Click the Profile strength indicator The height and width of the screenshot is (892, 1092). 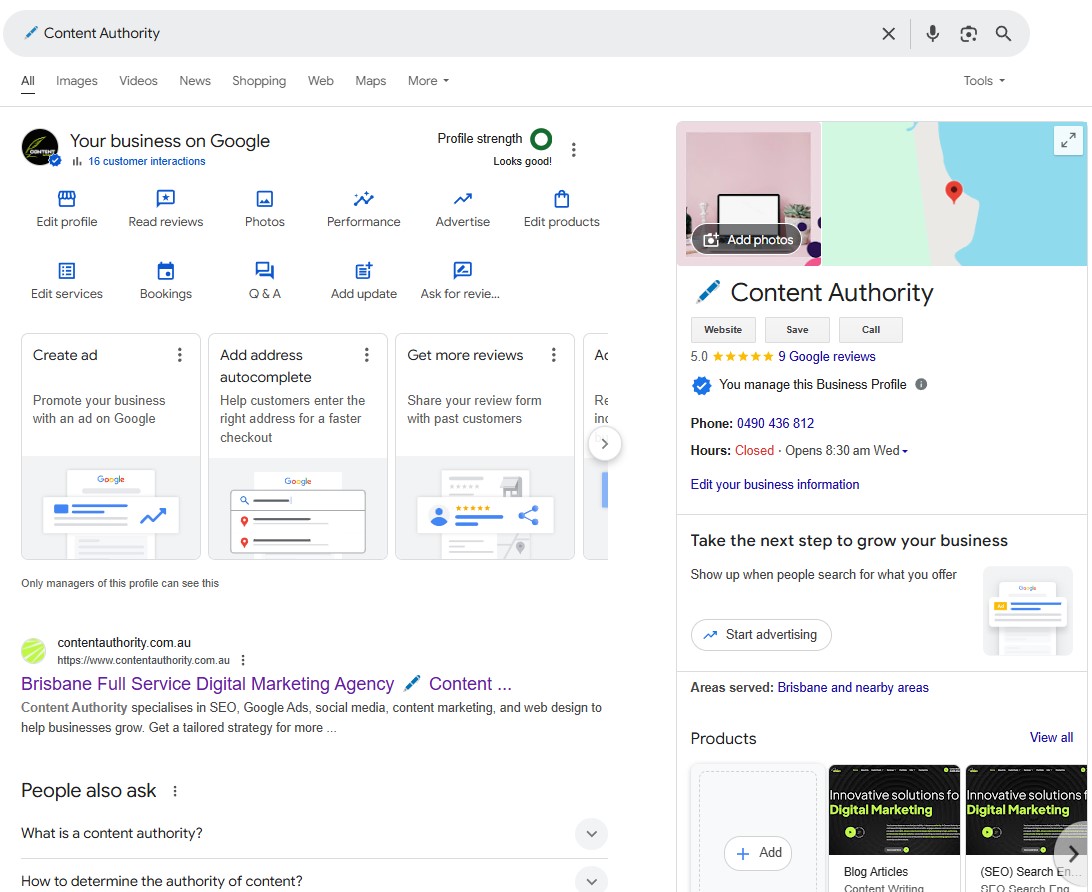pos(541,139)
